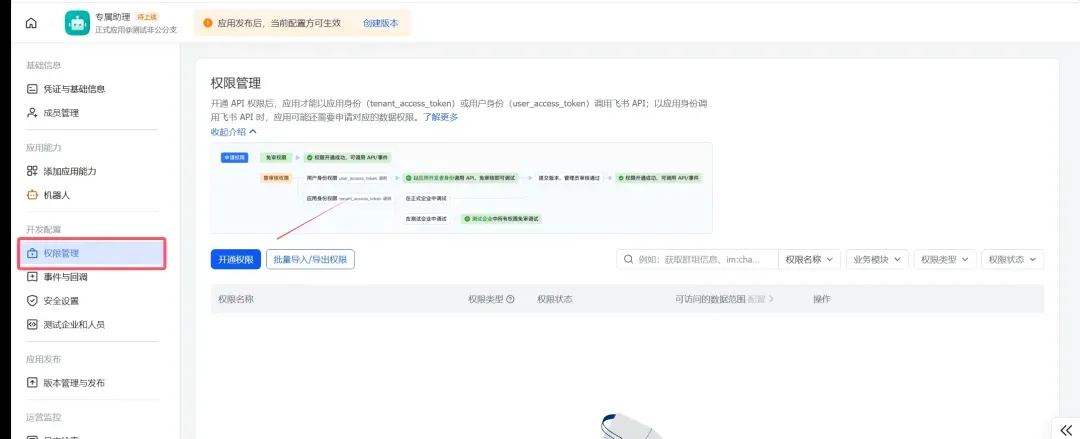Click the 开通权限 button
The width and height of the screenshot is (1080, 439).
[236, 259]
